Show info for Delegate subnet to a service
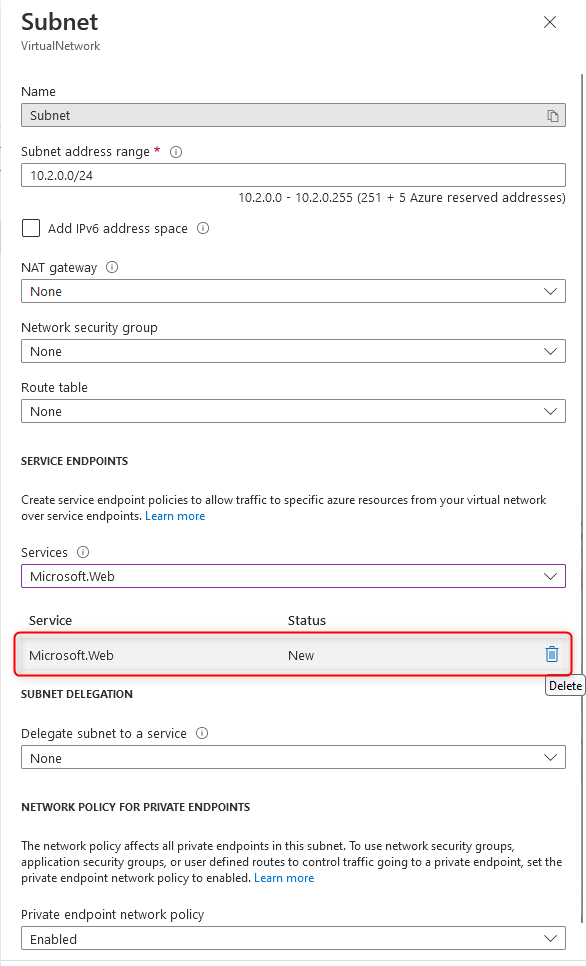586x966 pixels. (x=201, y=734)
